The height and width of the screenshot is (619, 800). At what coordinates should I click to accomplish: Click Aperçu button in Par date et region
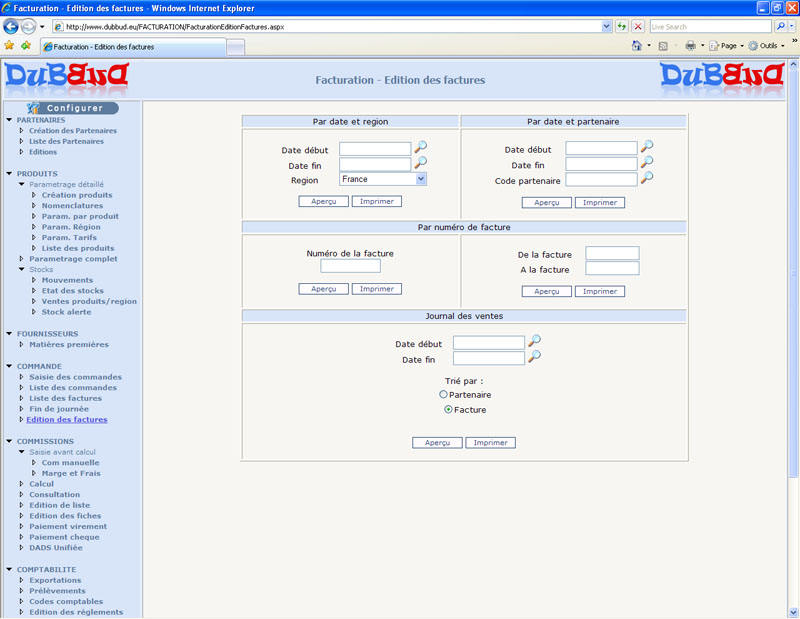click(x=323, y=201)
